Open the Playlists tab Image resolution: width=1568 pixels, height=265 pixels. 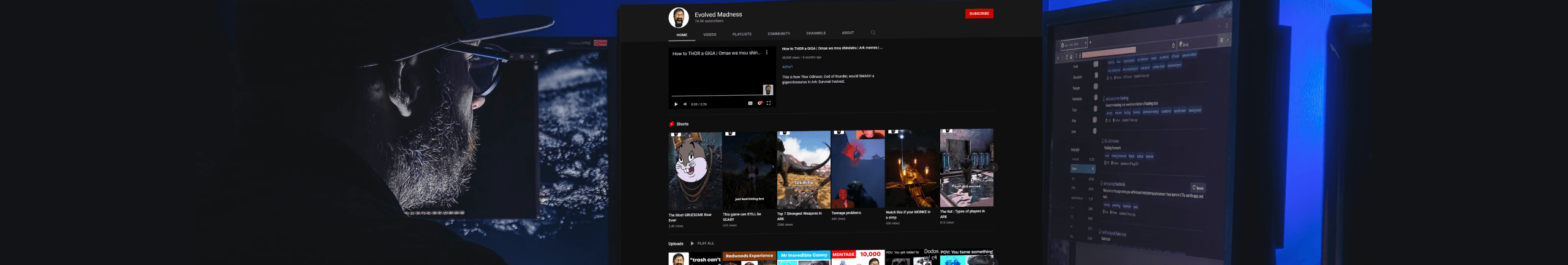[x=742, y=34]
